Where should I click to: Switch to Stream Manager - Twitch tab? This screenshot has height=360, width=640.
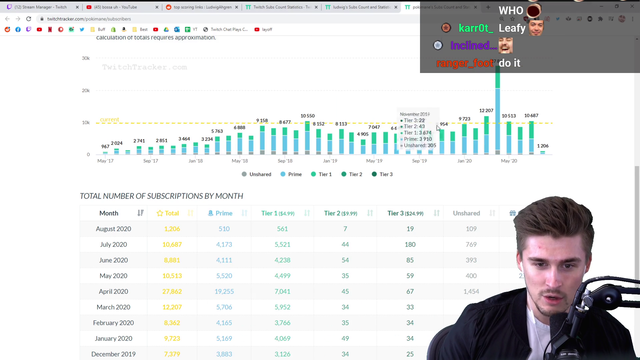[x=41, y=7]
